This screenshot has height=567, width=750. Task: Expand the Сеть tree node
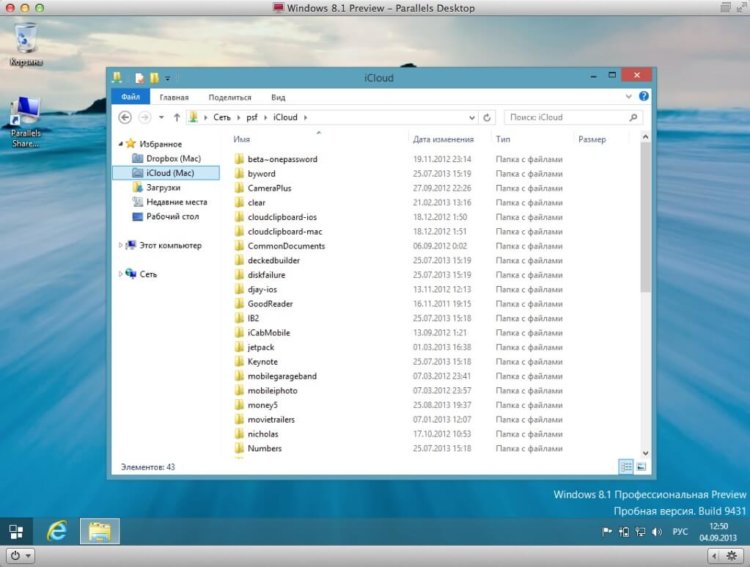tap(121, 274)
